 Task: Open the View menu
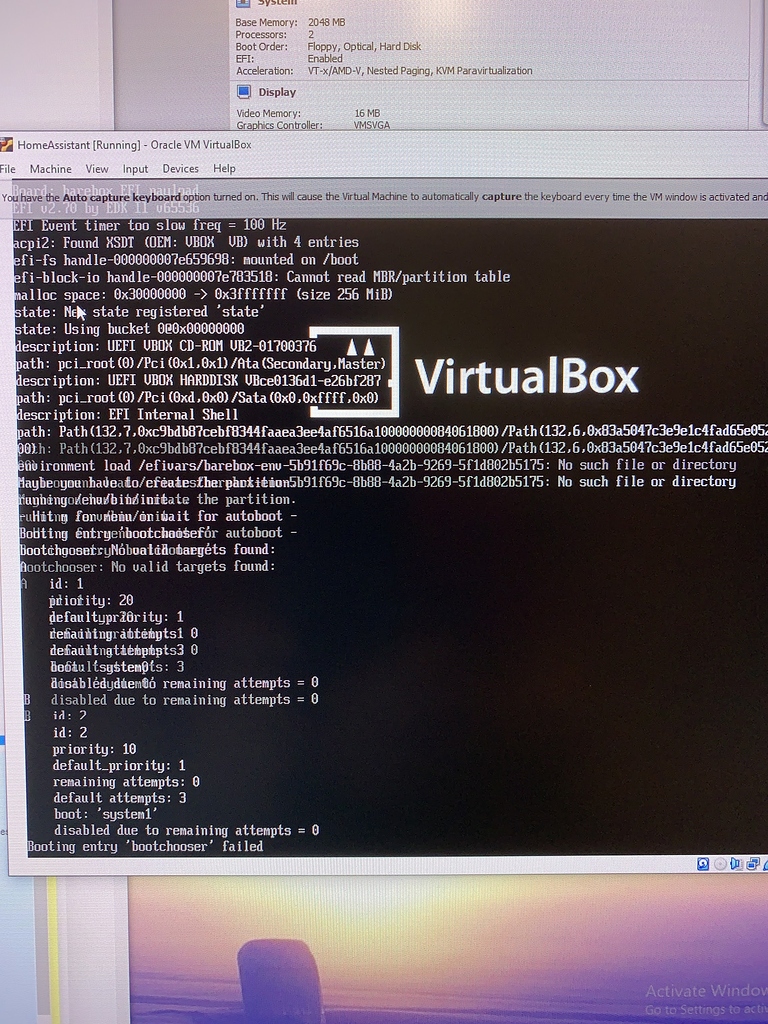[x=97, y=169]
